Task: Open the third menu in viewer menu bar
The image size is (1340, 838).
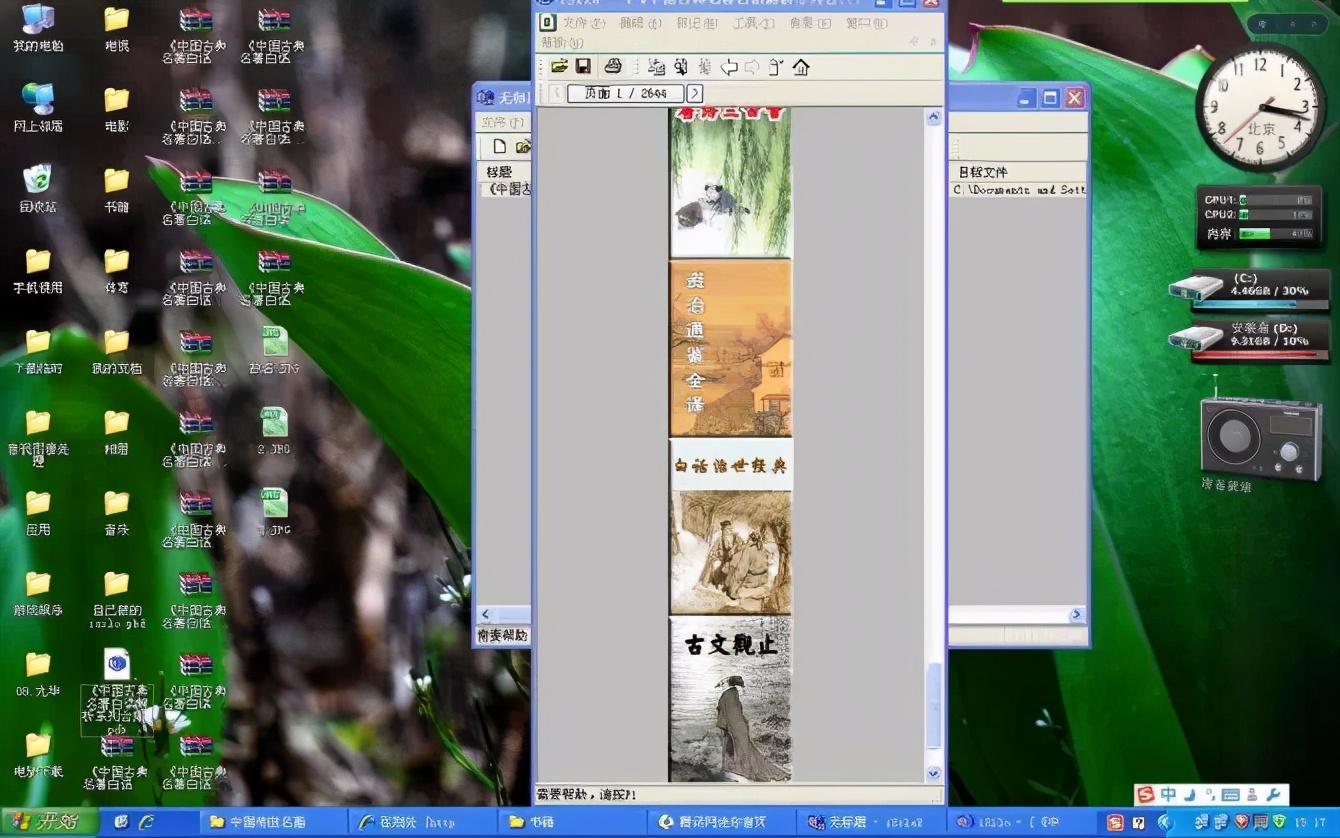Action: coord(697,23)
